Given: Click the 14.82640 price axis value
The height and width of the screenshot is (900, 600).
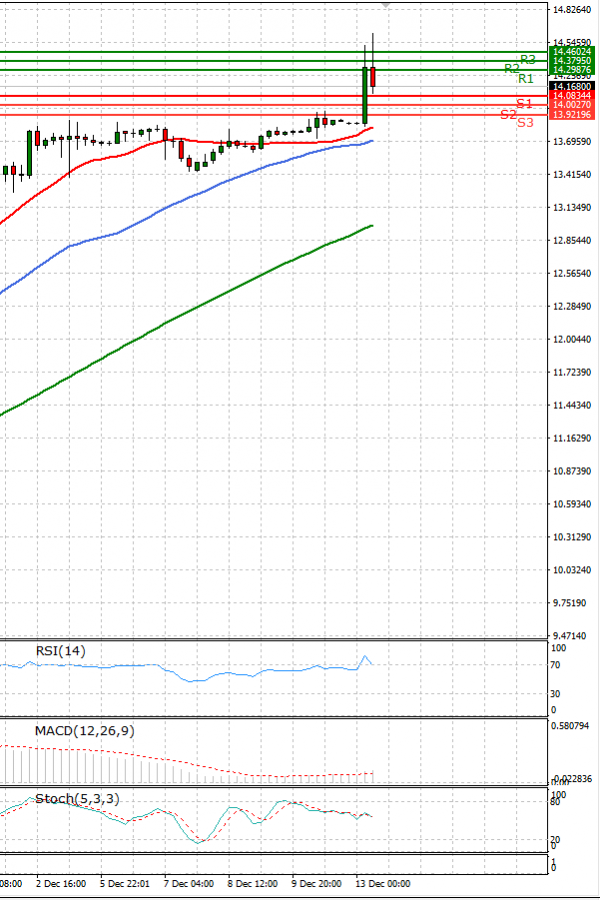Looking at the screenshot, I should pos(572,10).
